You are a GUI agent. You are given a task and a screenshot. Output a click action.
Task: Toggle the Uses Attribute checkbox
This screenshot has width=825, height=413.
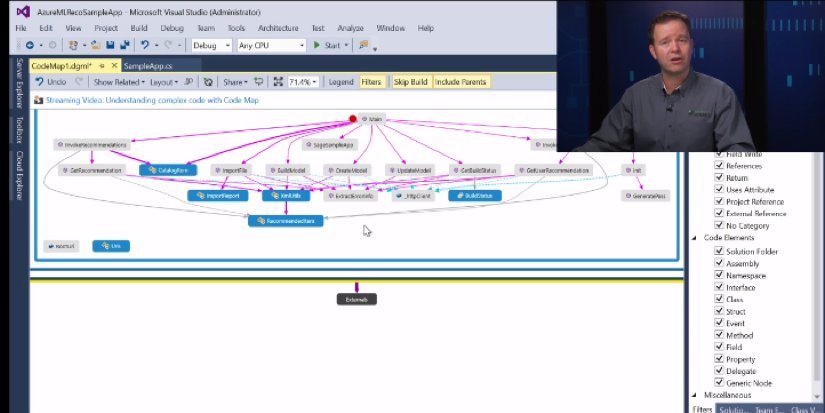click(719, 189)
